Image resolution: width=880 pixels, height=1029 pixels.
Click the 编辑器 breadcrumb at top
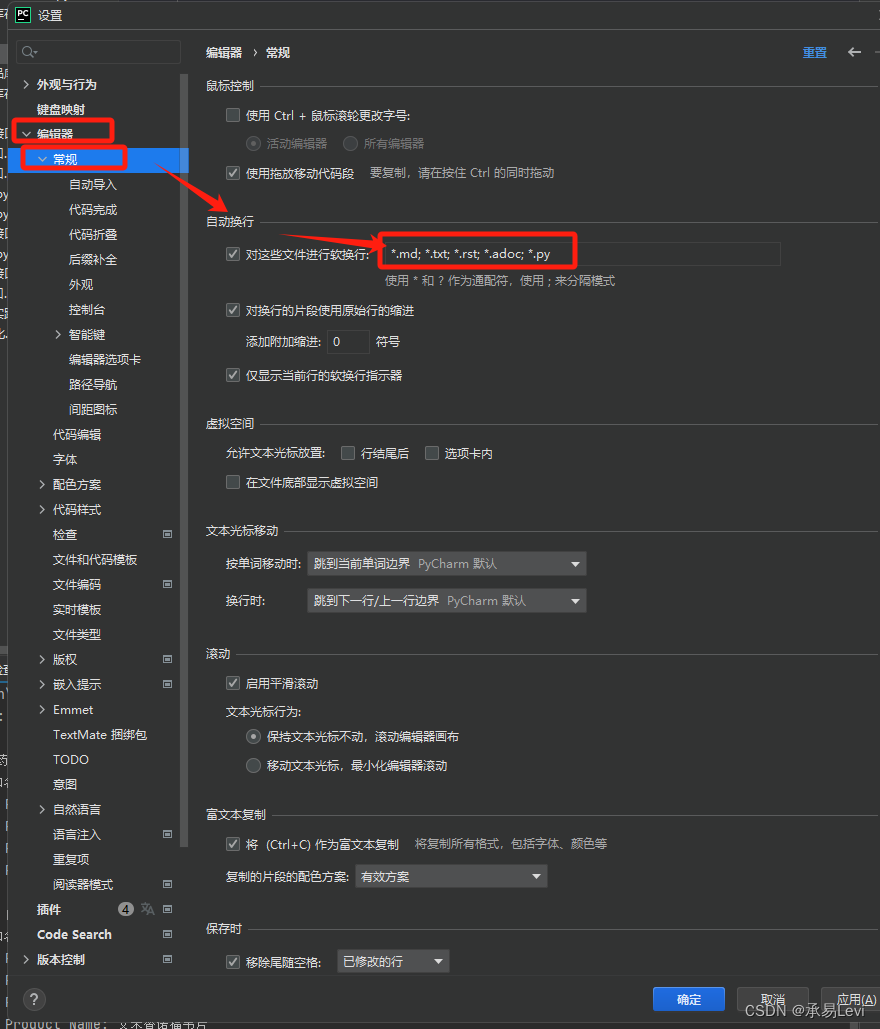(x=224, y=52)
